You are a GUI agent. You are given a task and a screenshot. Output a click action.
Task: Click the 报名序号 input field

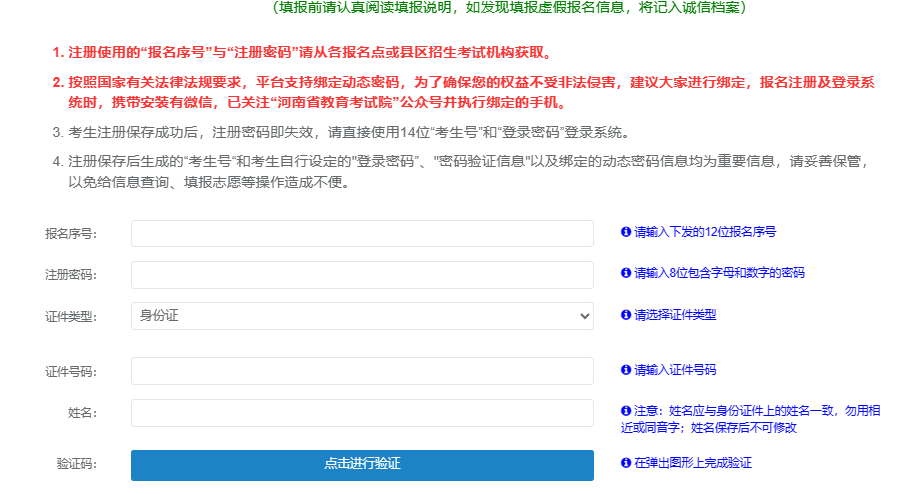(x=362, y=234)
